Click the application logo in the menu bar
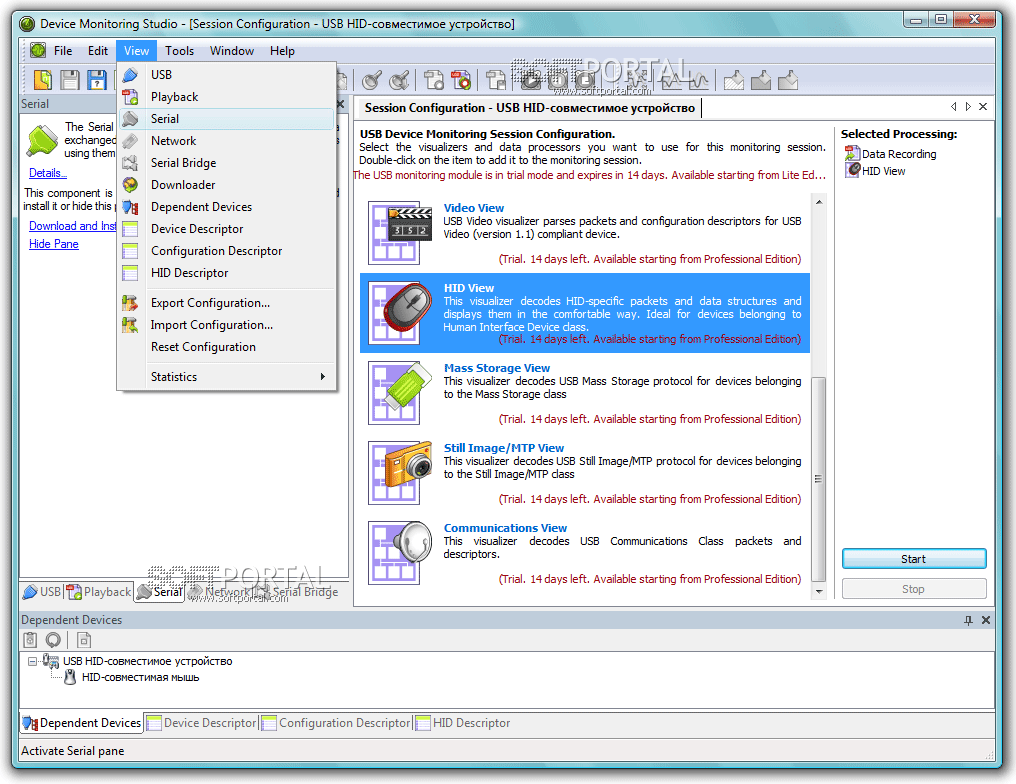The width and height of the screenshot is (1016, 784). [38, 50]
